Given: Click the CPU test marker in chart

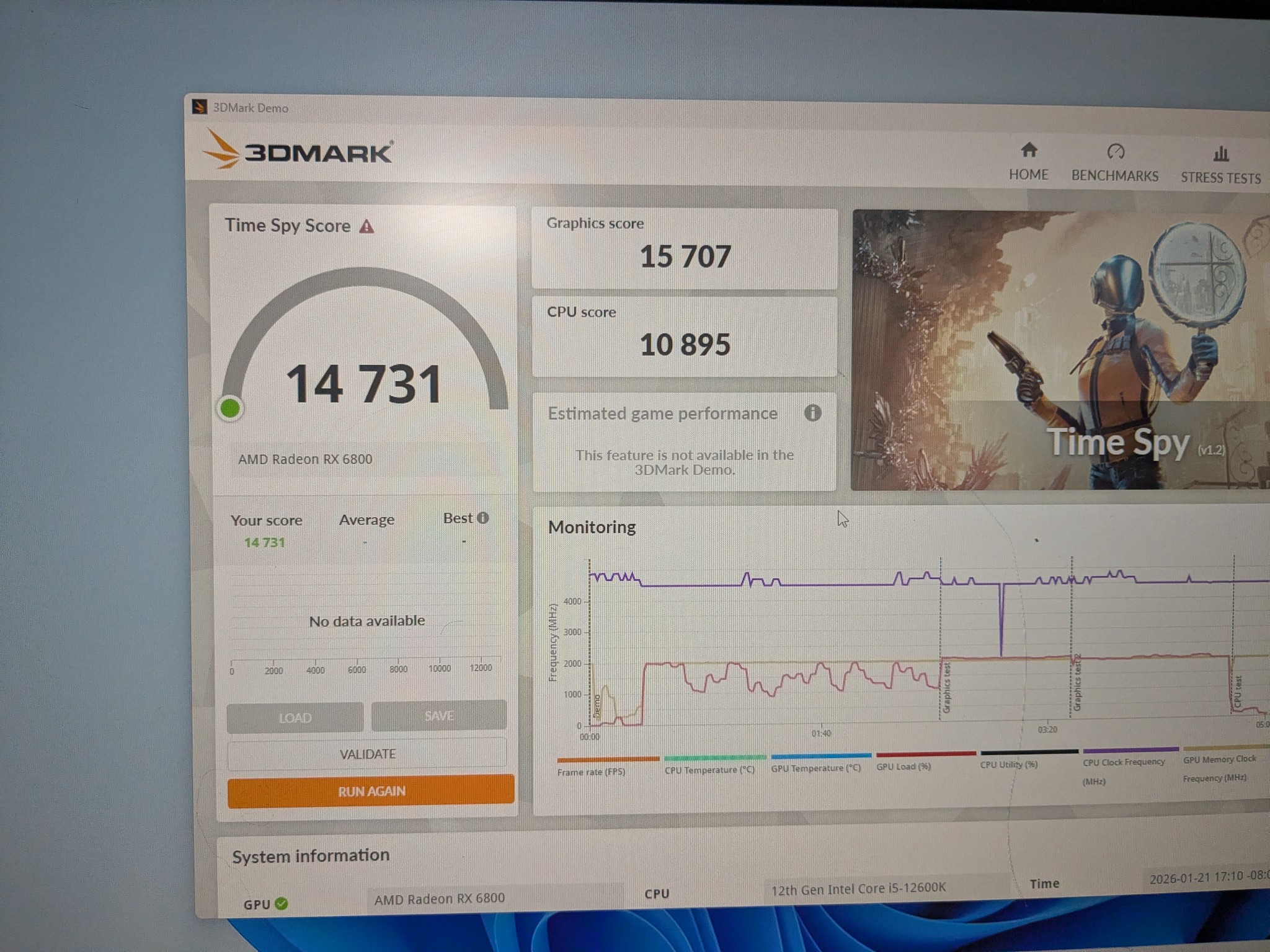Looking at the screenshot, I should 1238,691.
